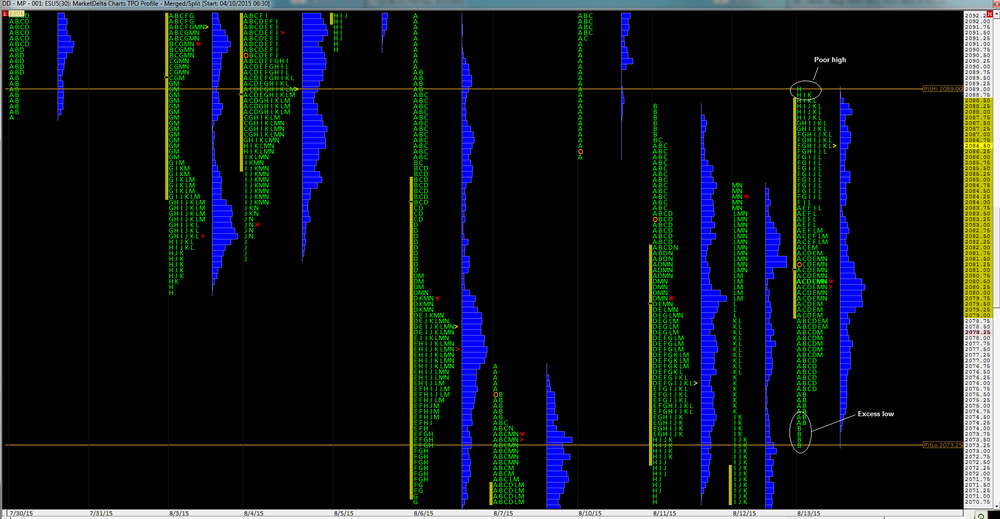
Task: Select the 8/6/15 date label
Action: [423, 513]
